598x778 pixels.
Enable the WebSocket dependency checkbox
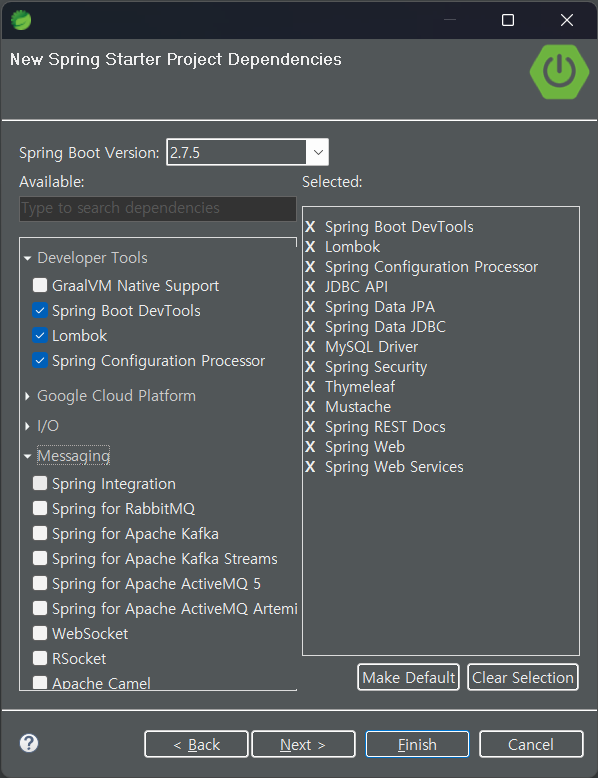(x=40, y=633)
